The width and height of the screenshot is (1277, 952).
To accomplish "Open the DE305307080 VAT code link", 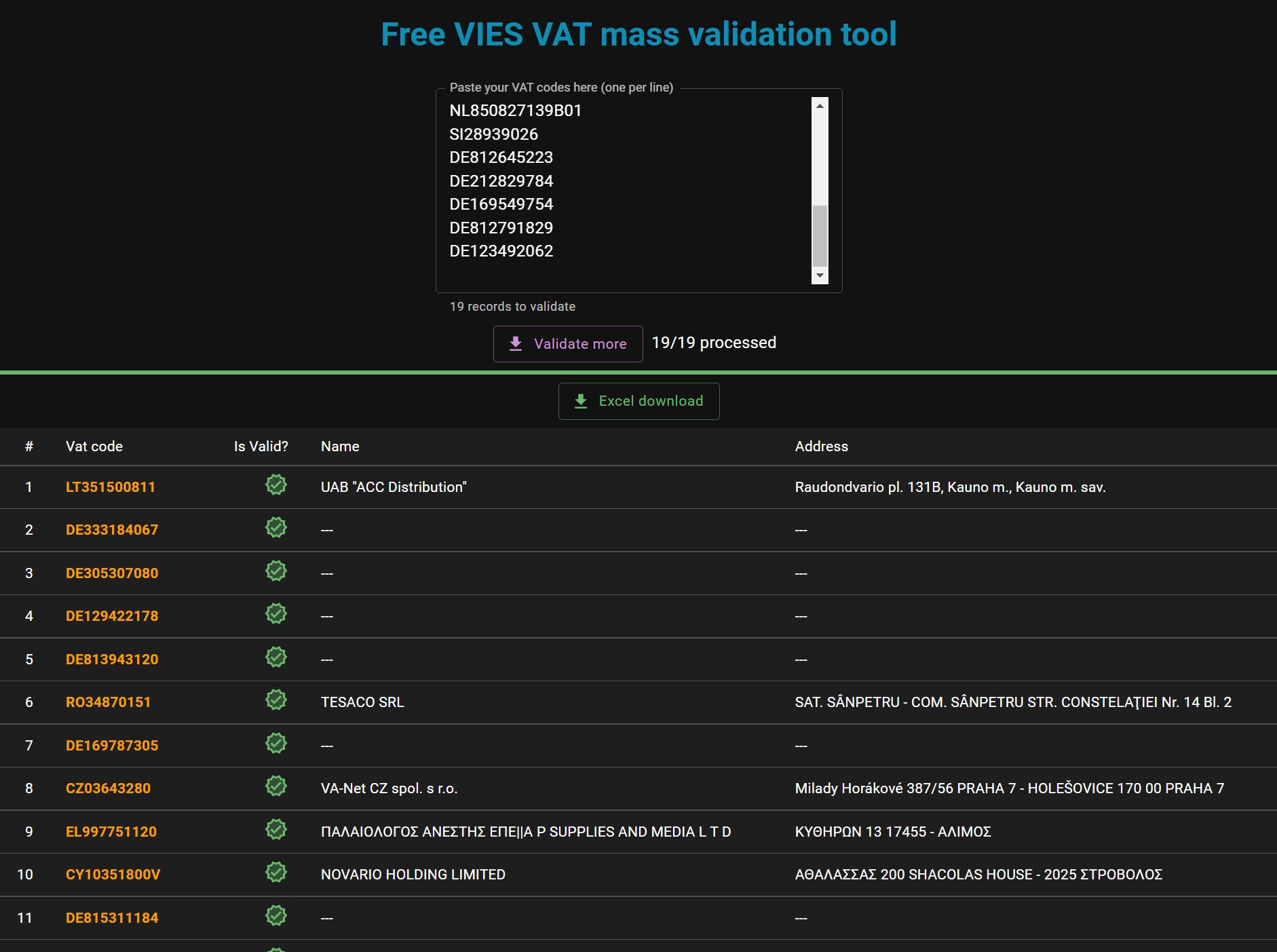I will click(111, 573).
